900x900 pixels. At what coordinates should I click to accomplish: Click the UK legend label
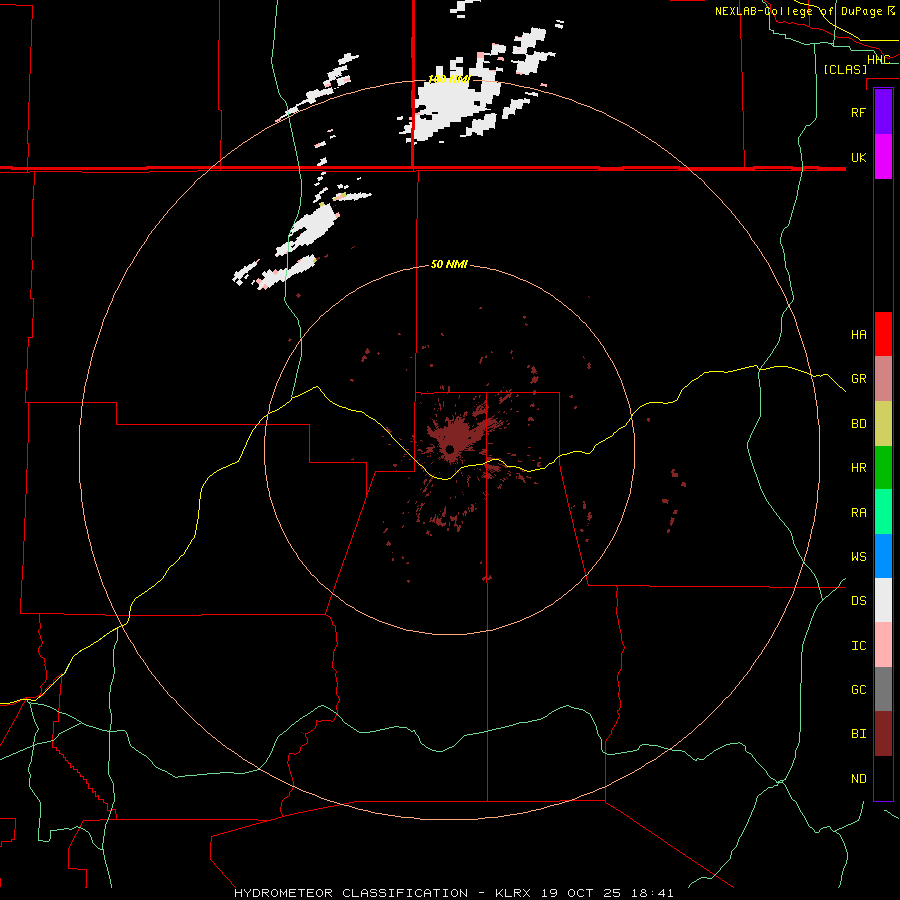[858, 157]
